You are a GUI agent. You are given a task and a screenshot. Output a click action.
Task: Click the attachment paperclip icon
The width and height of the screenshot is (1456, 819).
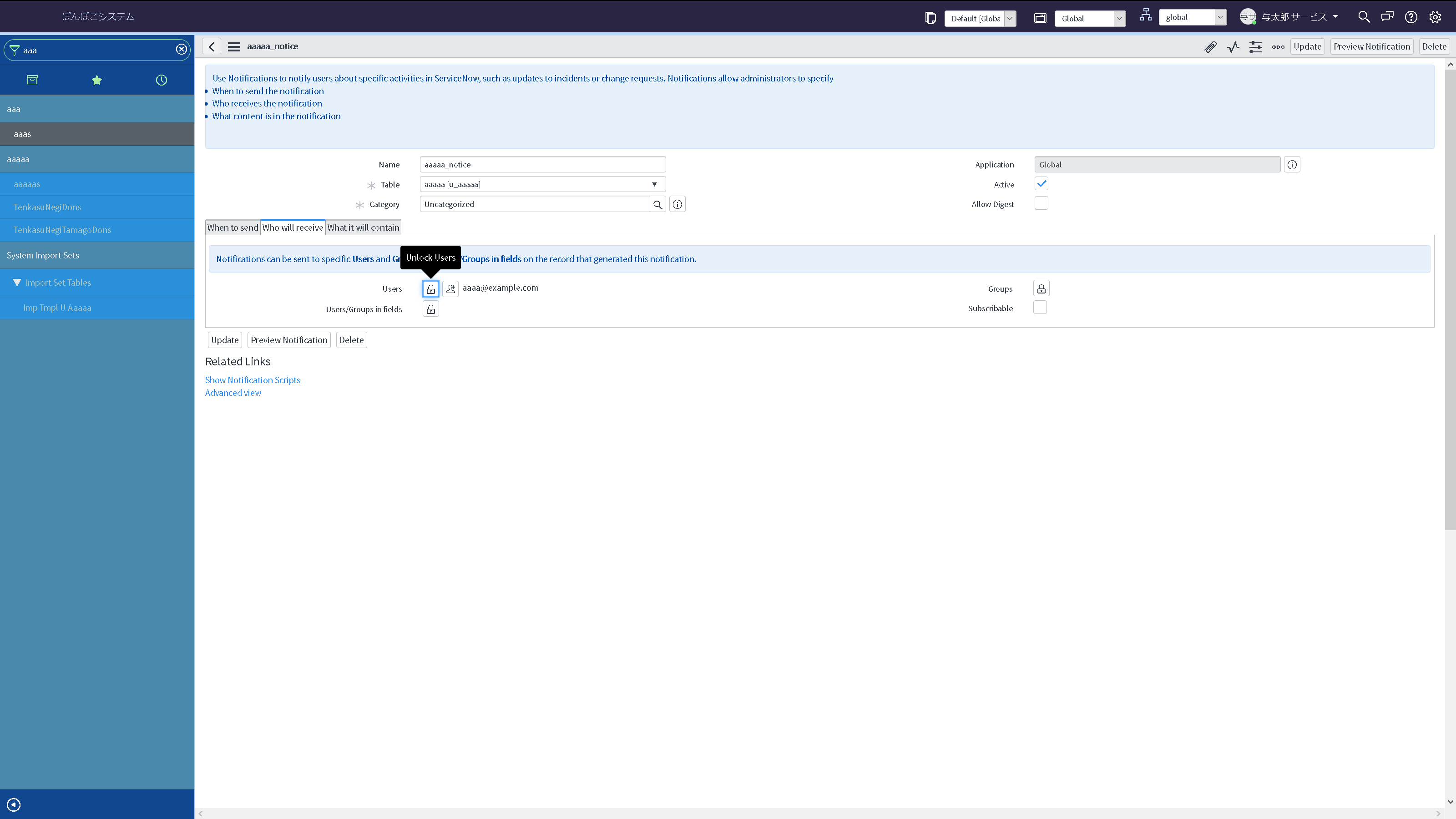click(x=1210, y=47)
